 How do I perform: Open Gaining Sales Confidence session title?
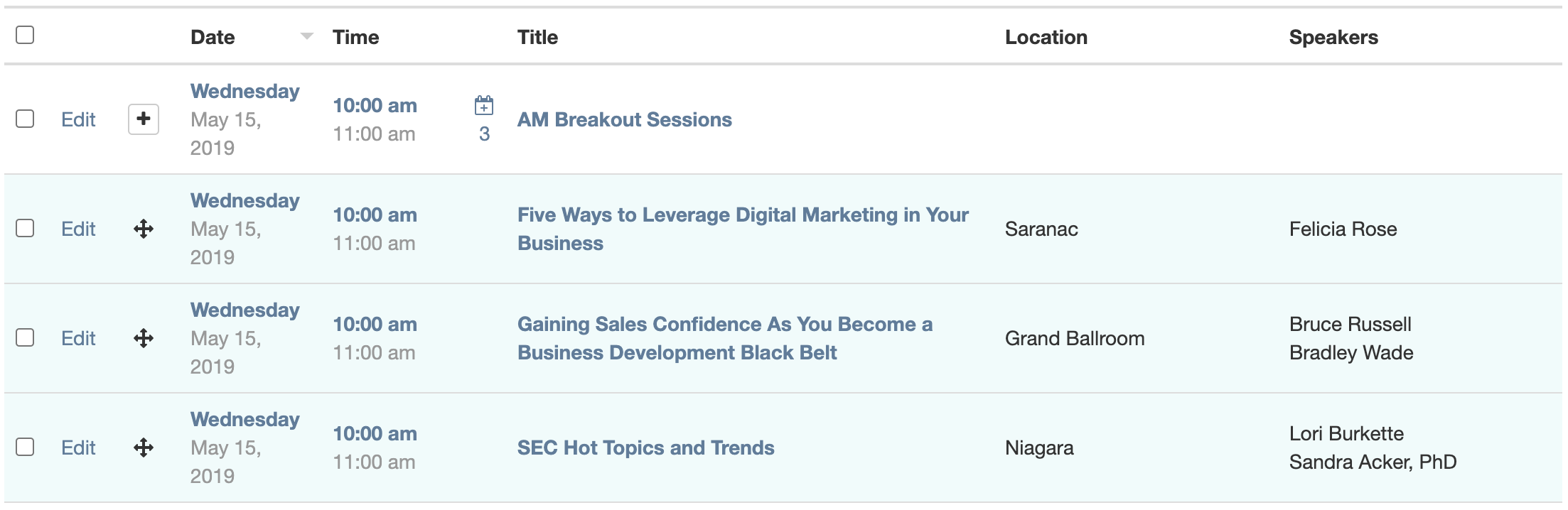pos(724,325)
